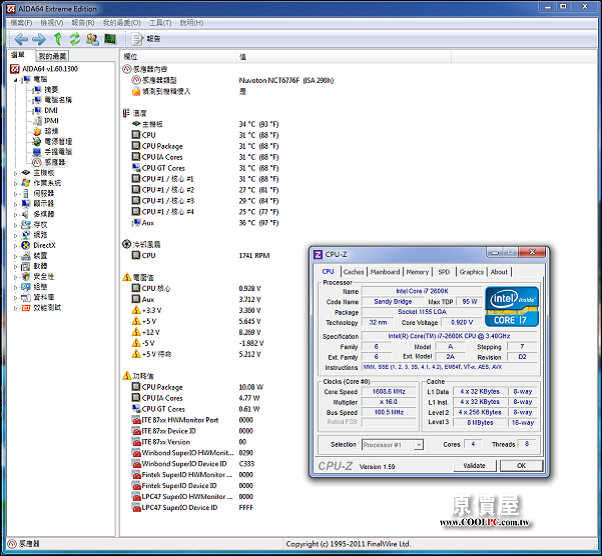
Task: Click the Intel Core i7 logo
Action: point(511,306)
